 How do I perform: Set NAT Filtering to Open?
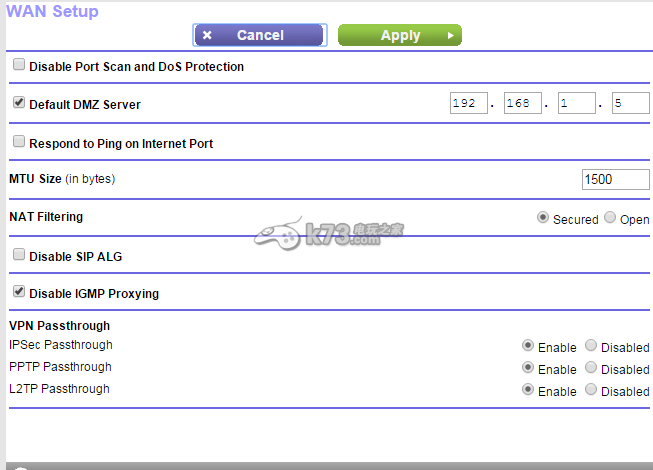coord(610,217)
